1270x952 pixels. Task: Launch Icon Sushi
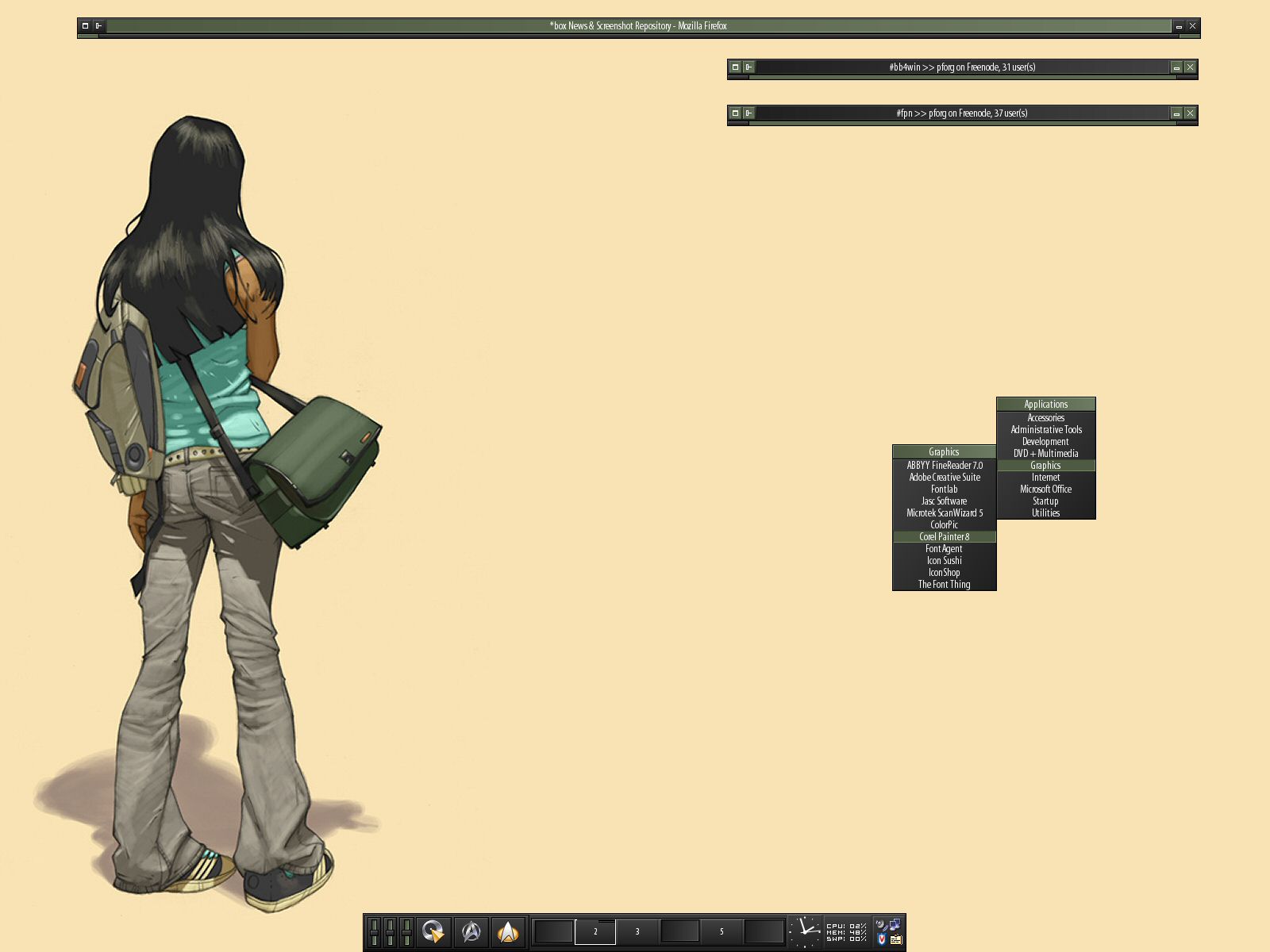[945, 561]
